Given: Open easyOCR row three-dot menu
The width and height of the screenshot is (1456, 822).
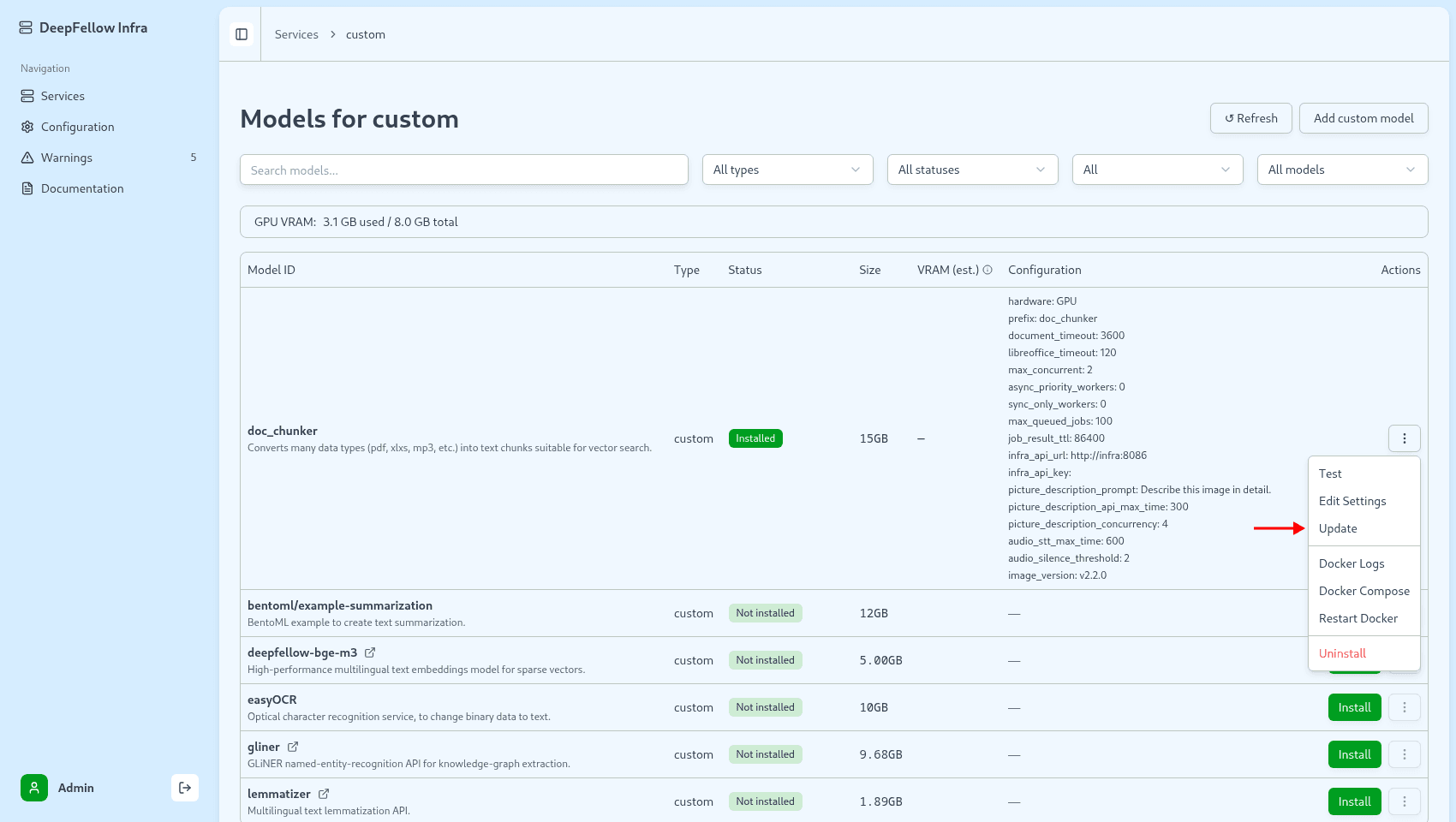Looking at the screenshot, I should [x=1404, y=707].
